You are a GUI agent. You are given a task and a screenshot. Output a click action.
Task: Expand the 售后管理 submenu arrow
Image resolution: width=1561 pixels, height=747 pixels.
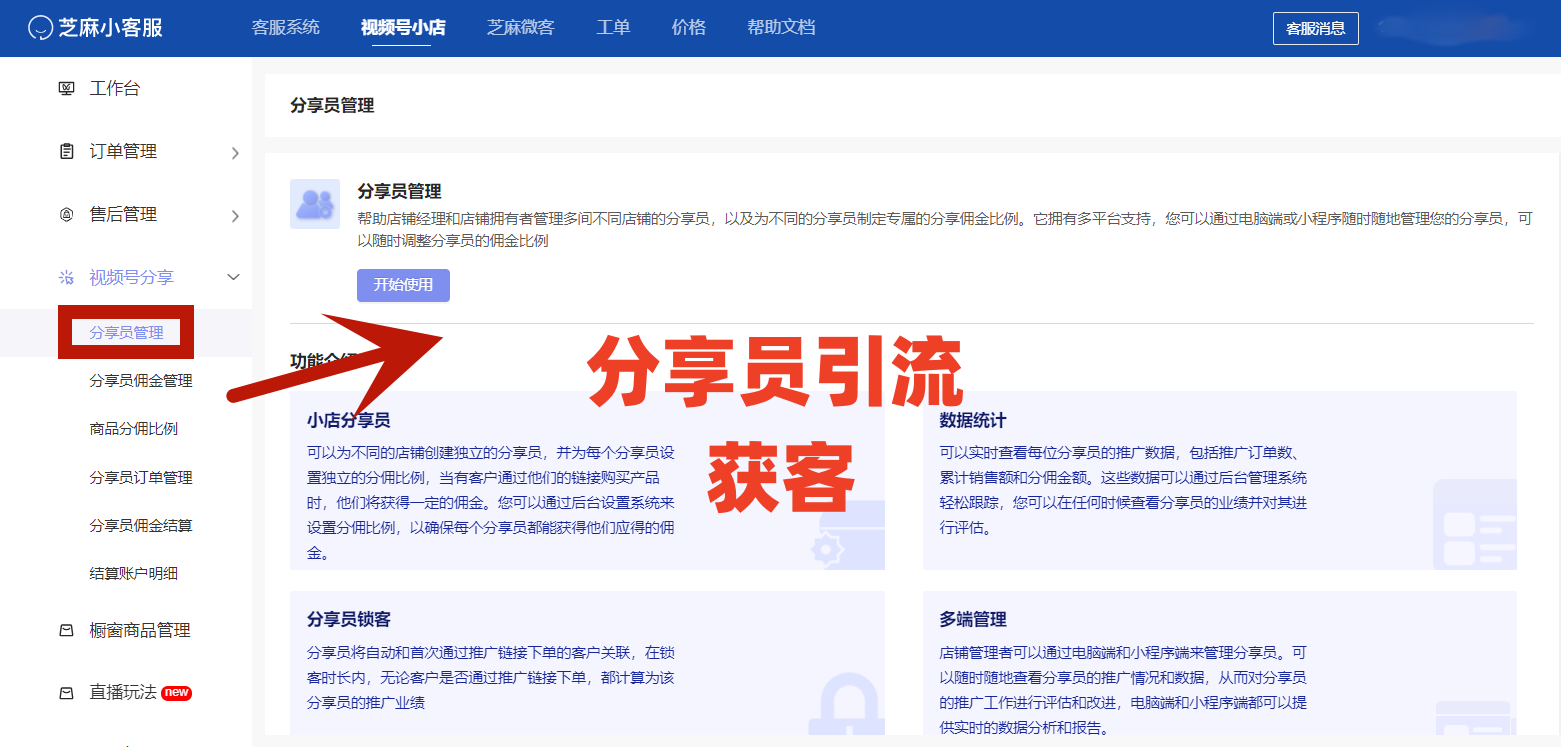[235, 216]
